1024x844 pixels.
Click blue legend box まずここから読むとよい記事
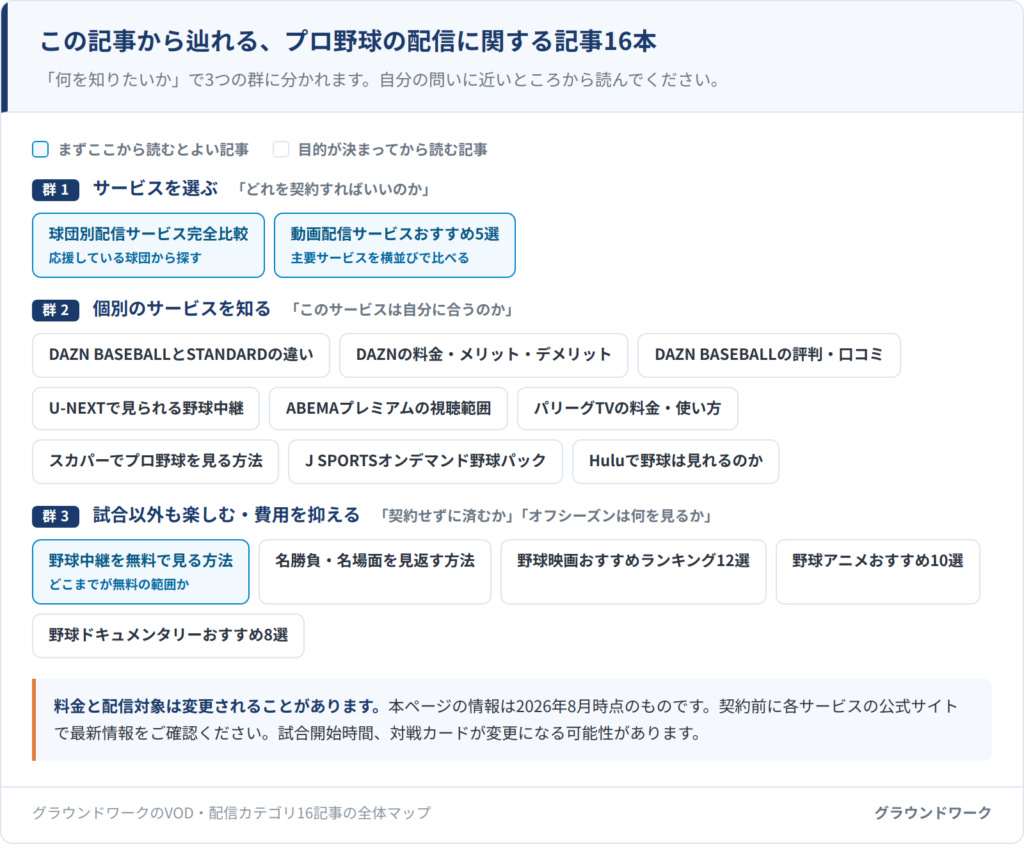click(40, 150)
